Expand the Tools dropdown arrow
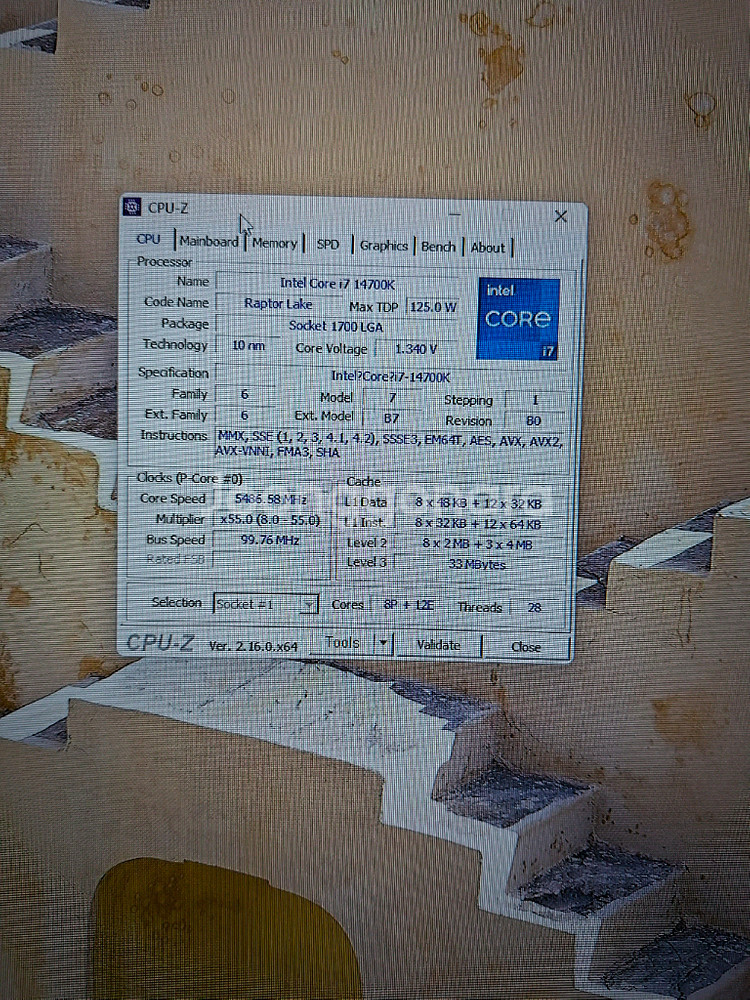This screenshot has height=1000, width=750. (382, 644)
